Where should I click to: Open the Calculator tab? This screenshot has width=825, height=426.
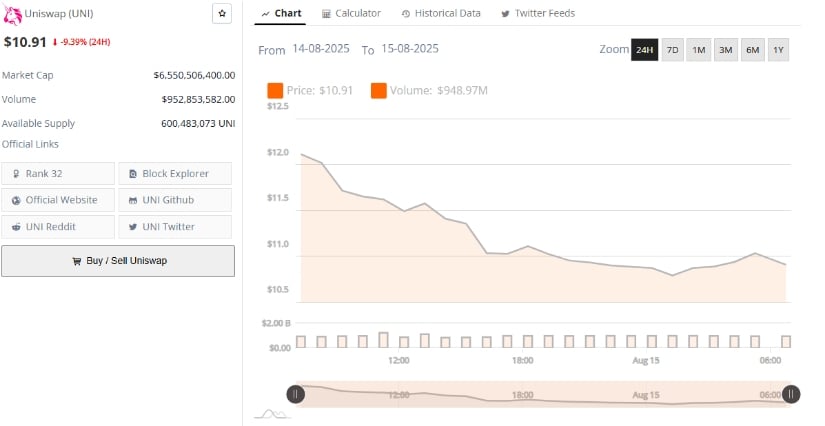pos(351,14)
